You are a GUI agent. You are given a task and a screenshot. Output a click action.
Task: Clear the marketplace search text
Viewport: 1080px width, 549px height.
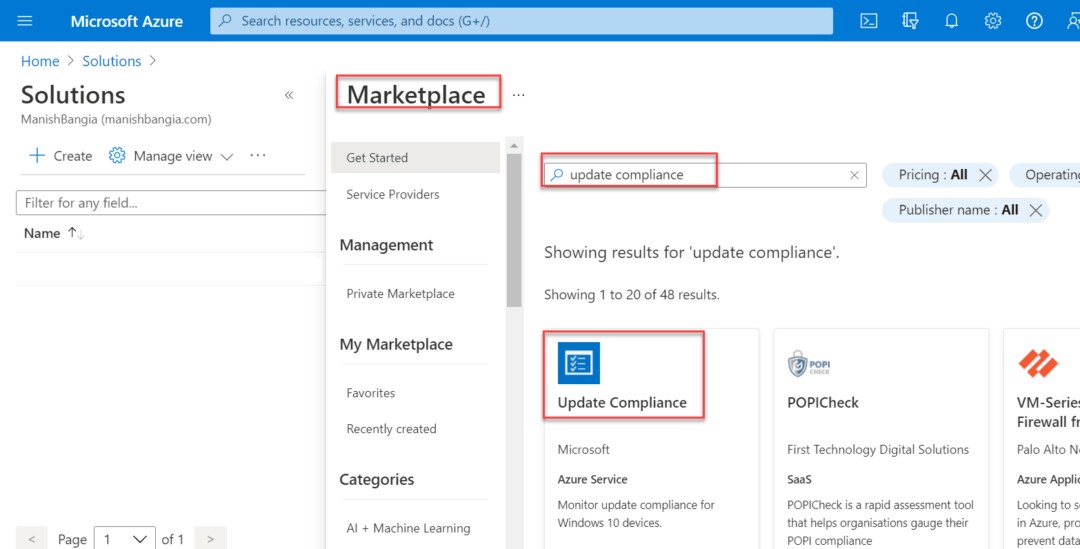coord(854,175)
